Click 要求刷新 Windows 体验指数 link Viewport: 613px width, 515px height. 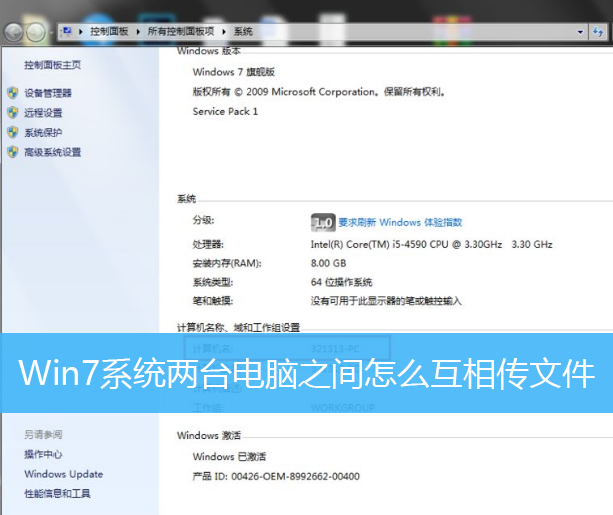coord(400,223)
